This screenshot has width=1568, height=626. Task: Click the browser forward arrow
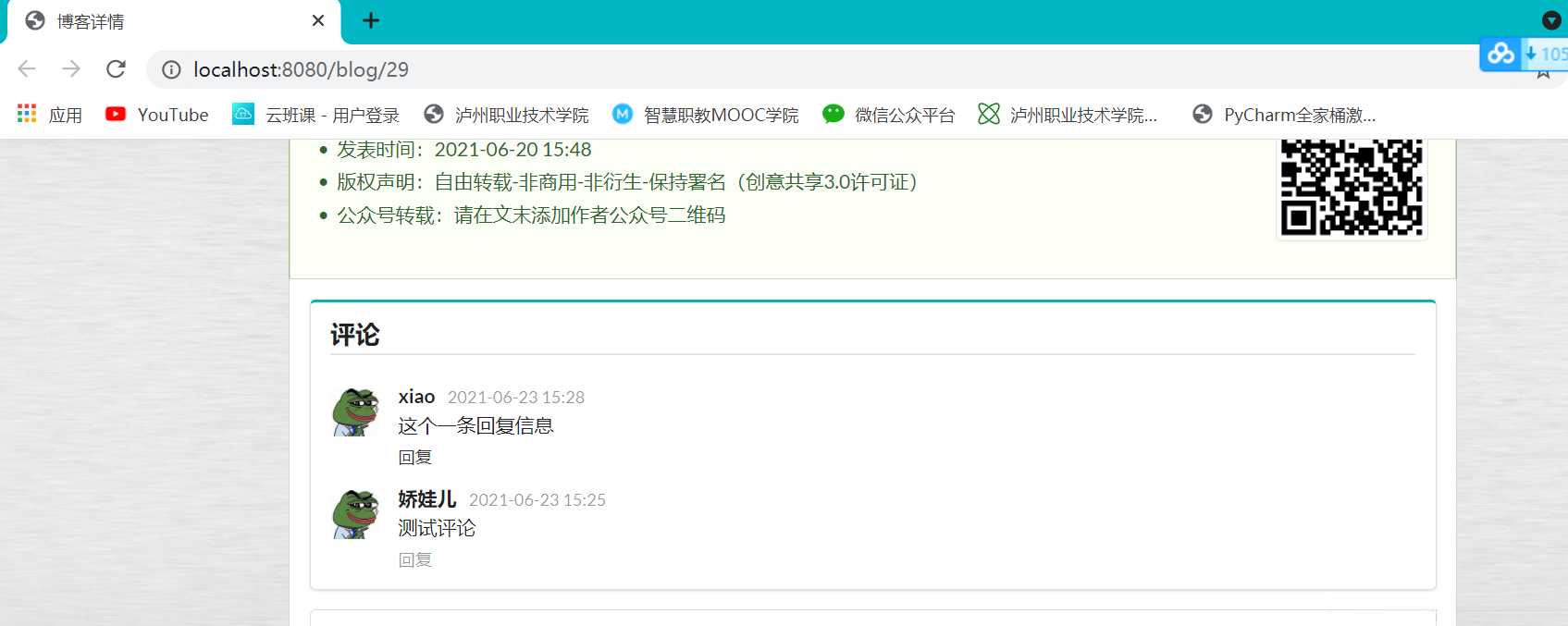71,69
